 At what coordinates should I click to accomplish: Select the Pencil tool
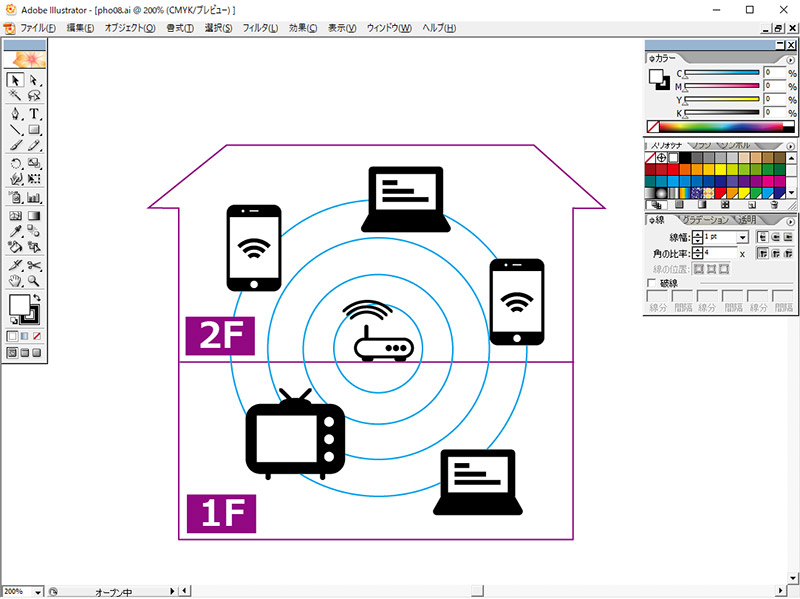click(34, 145)
